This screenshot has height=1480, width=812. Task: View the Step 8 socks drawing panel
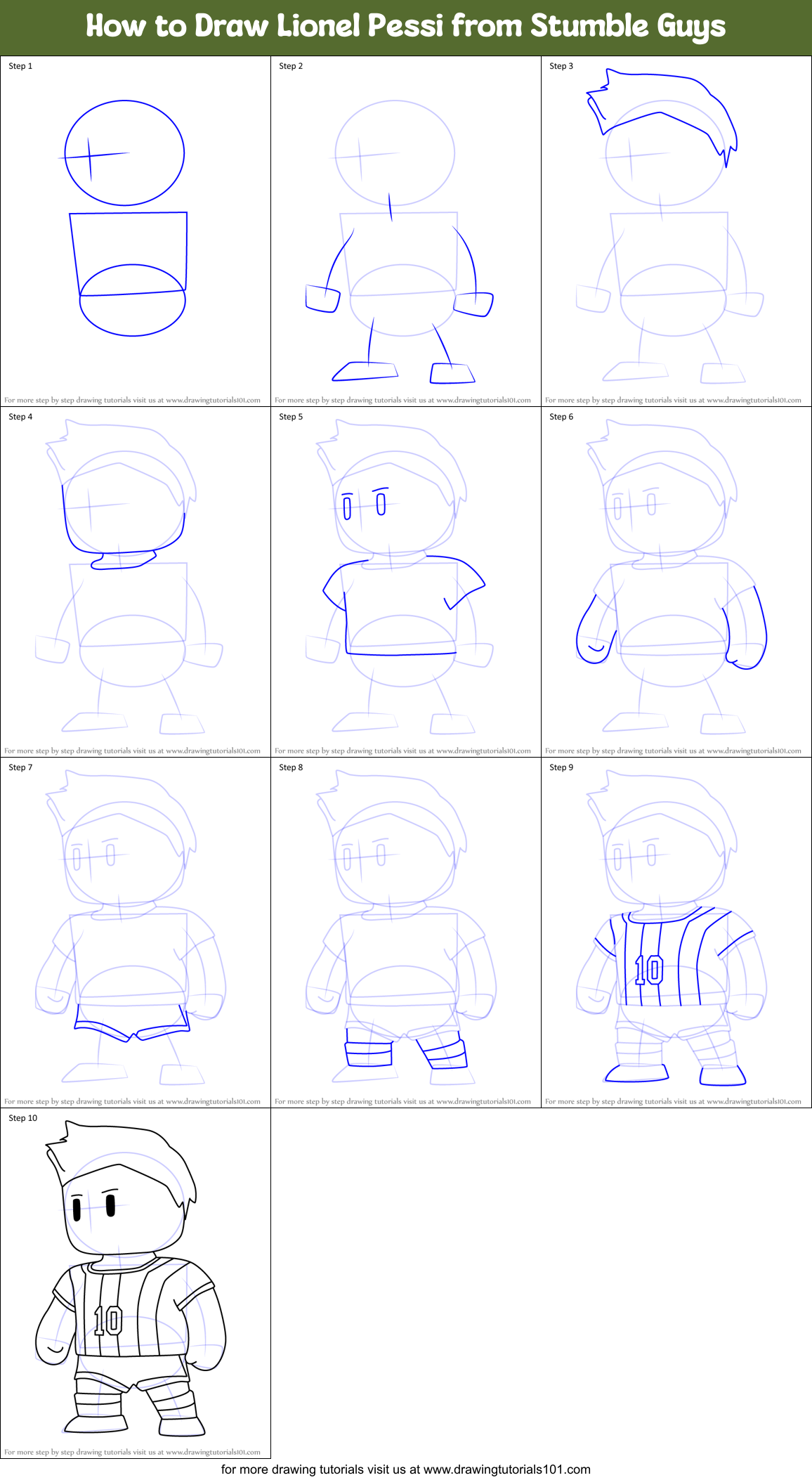point(406,933)
